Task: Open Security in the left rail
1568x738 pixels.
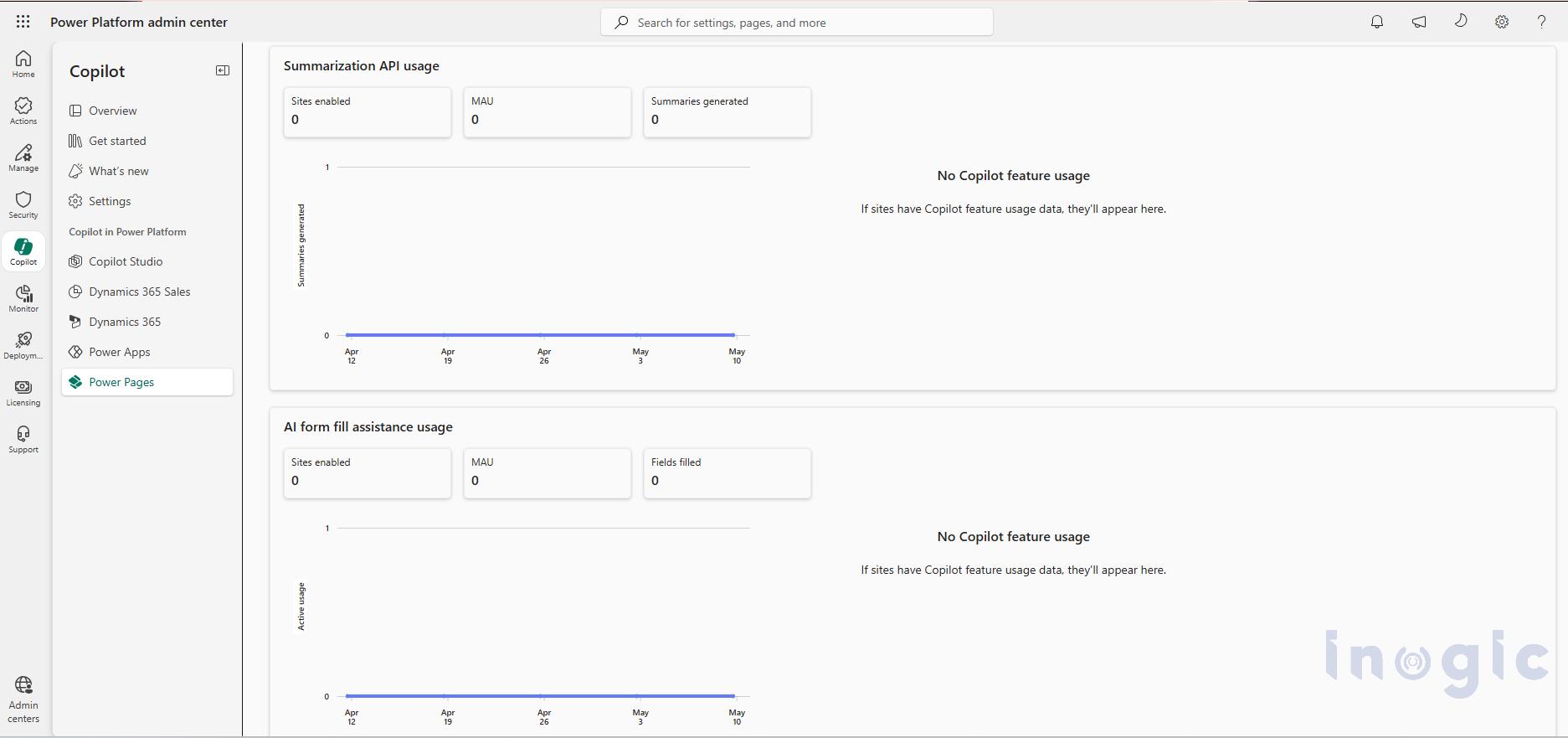Action: 23,204
